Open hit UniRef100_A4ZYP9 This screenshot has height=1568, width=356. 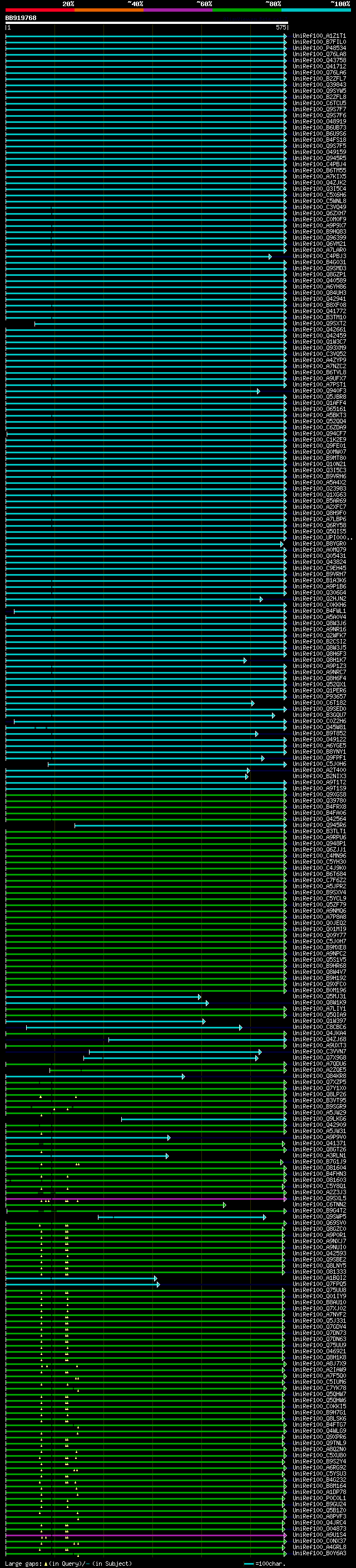point(319,360)
